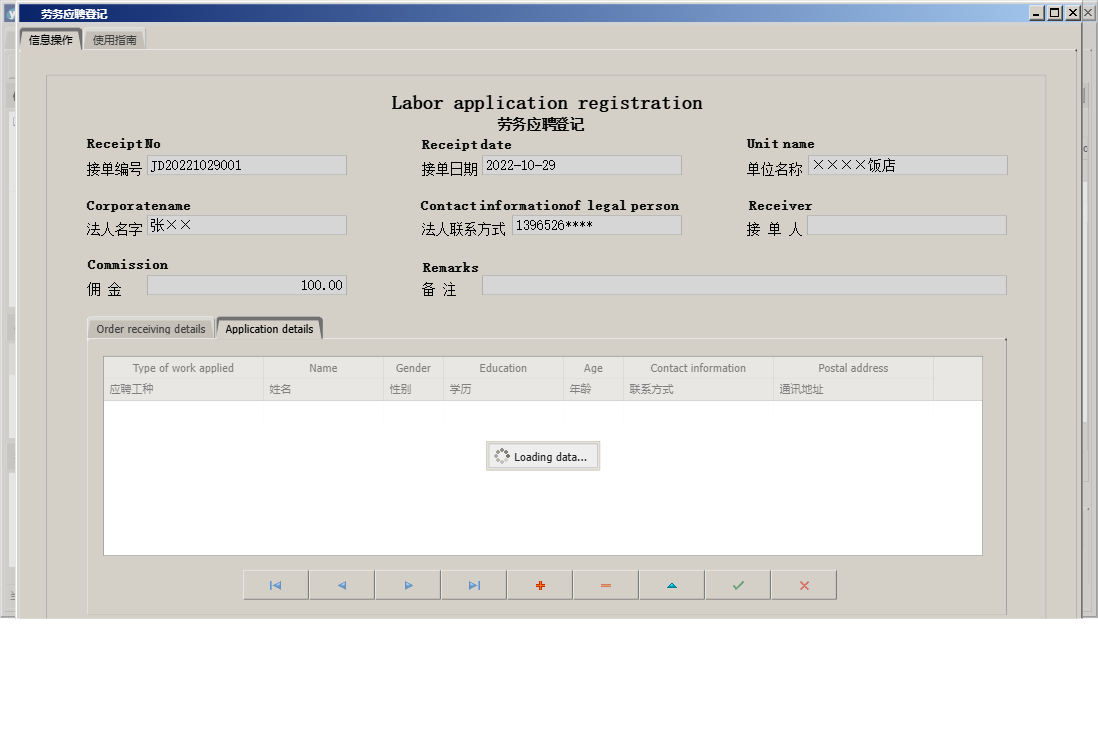
Task: Click into the Remarks text field
Action: coord(743,286)
